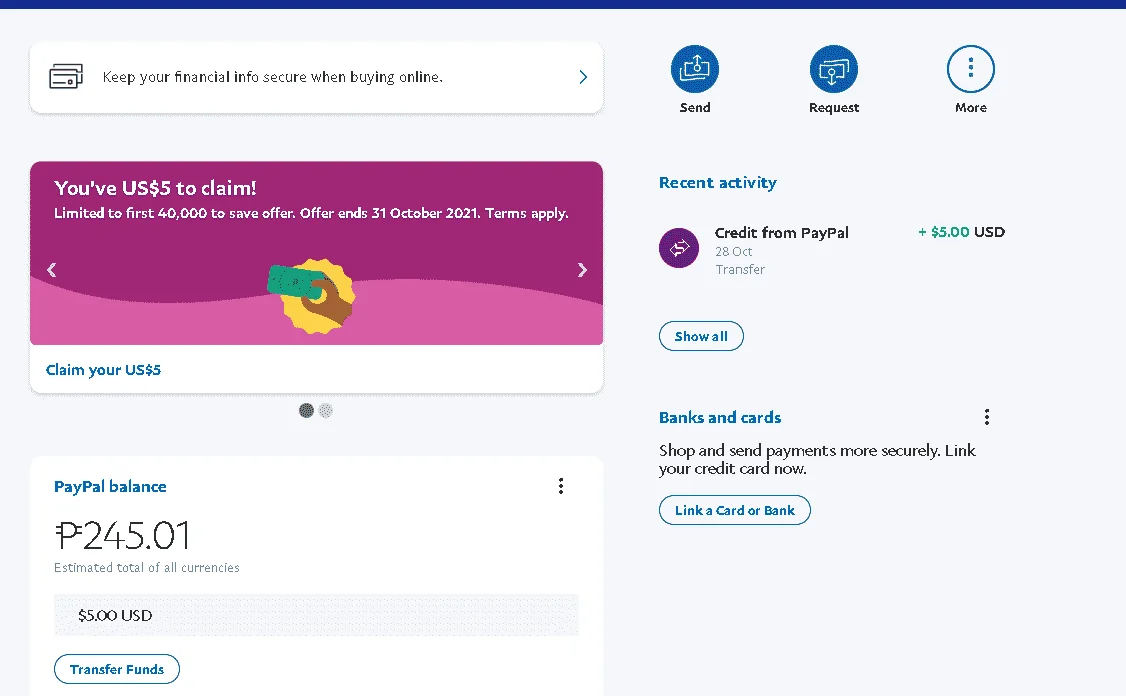The height and width of the screenshot is (696, 1126).
Task: Click the Transfer Funds button
Action: point(116,669)
